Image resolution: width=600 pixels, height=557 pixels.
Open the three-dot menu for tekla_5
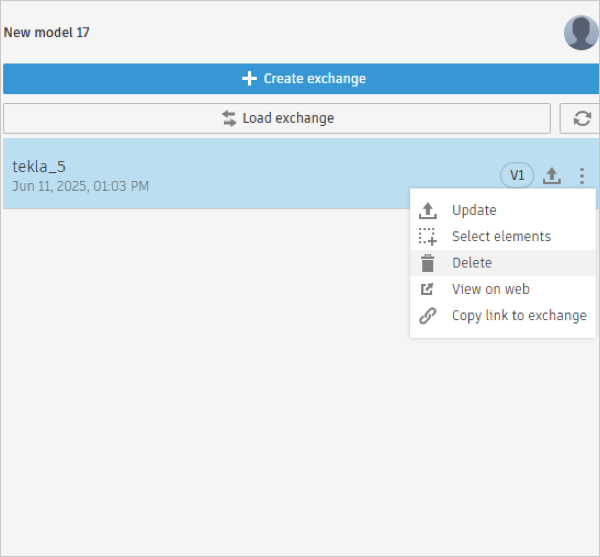pyautogui.click(x=582, y=176)
